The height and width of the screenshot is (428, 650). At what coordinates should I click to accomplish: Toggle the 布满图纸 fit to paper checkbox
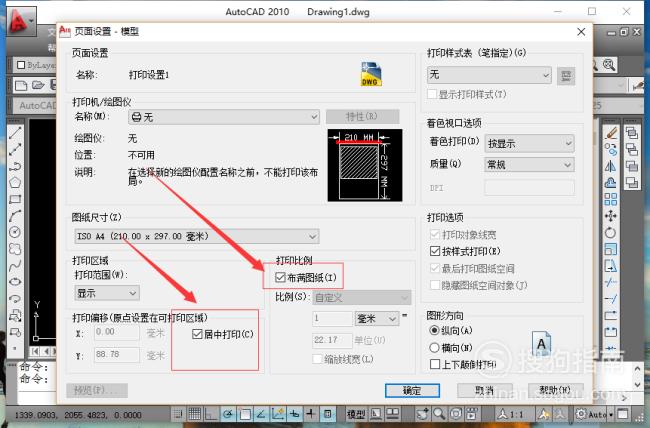280,277
